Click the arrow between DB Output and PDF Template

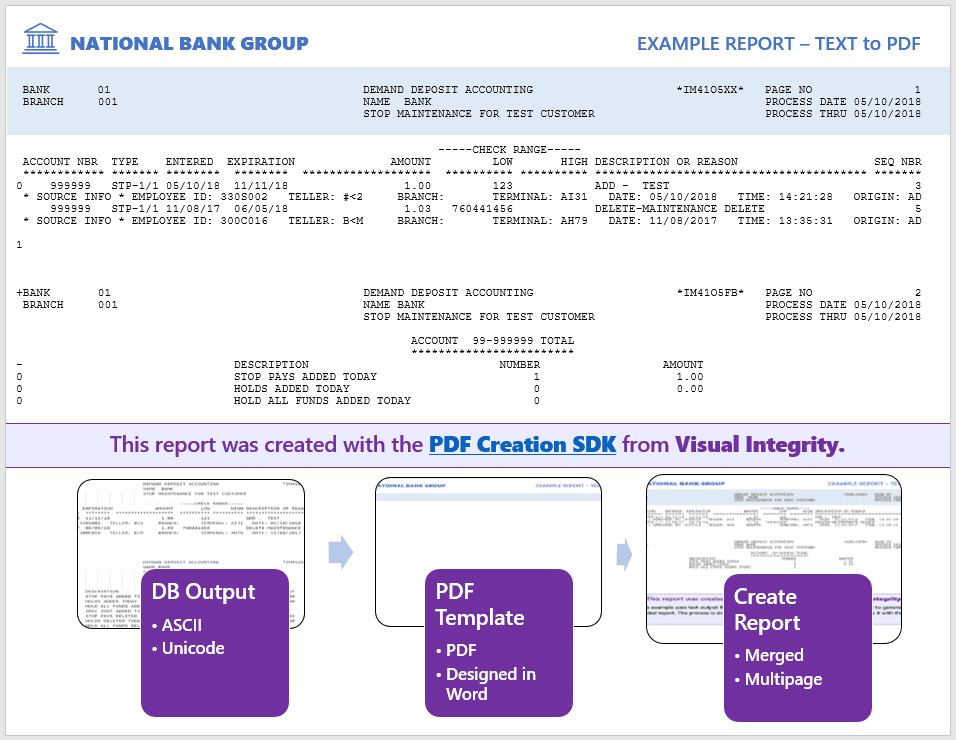coord(341,552)
